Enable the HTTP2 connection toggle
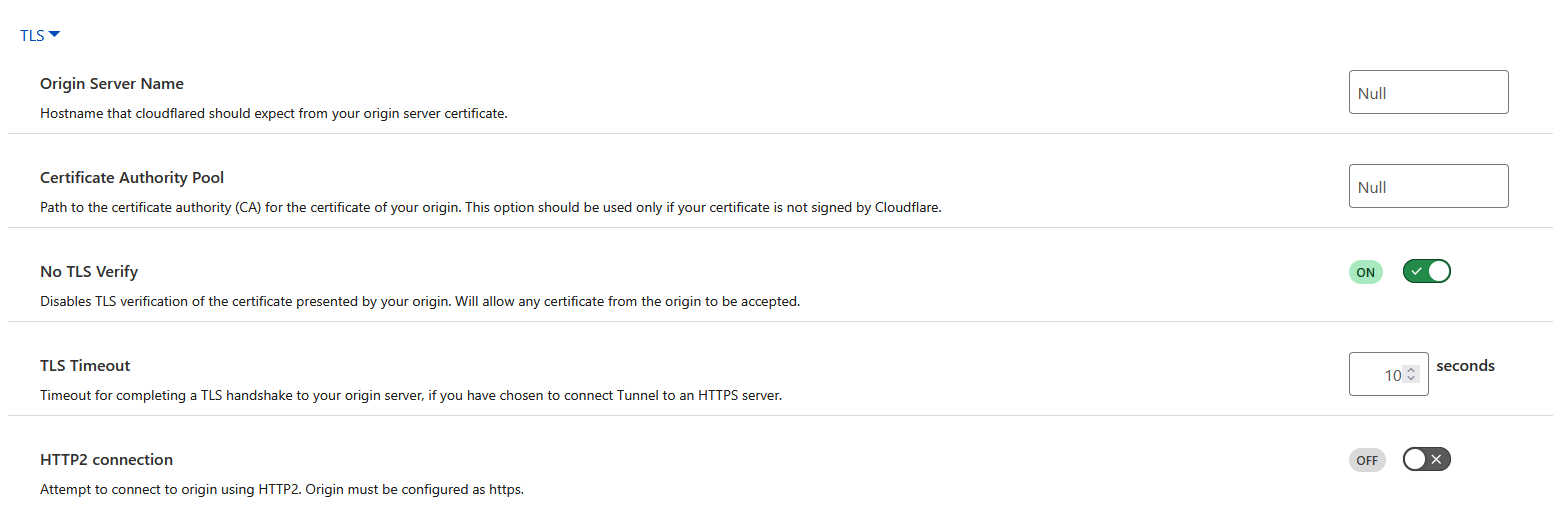Image resolution: width=1554 pixels, height=514 pixels. pos(1426,459)
